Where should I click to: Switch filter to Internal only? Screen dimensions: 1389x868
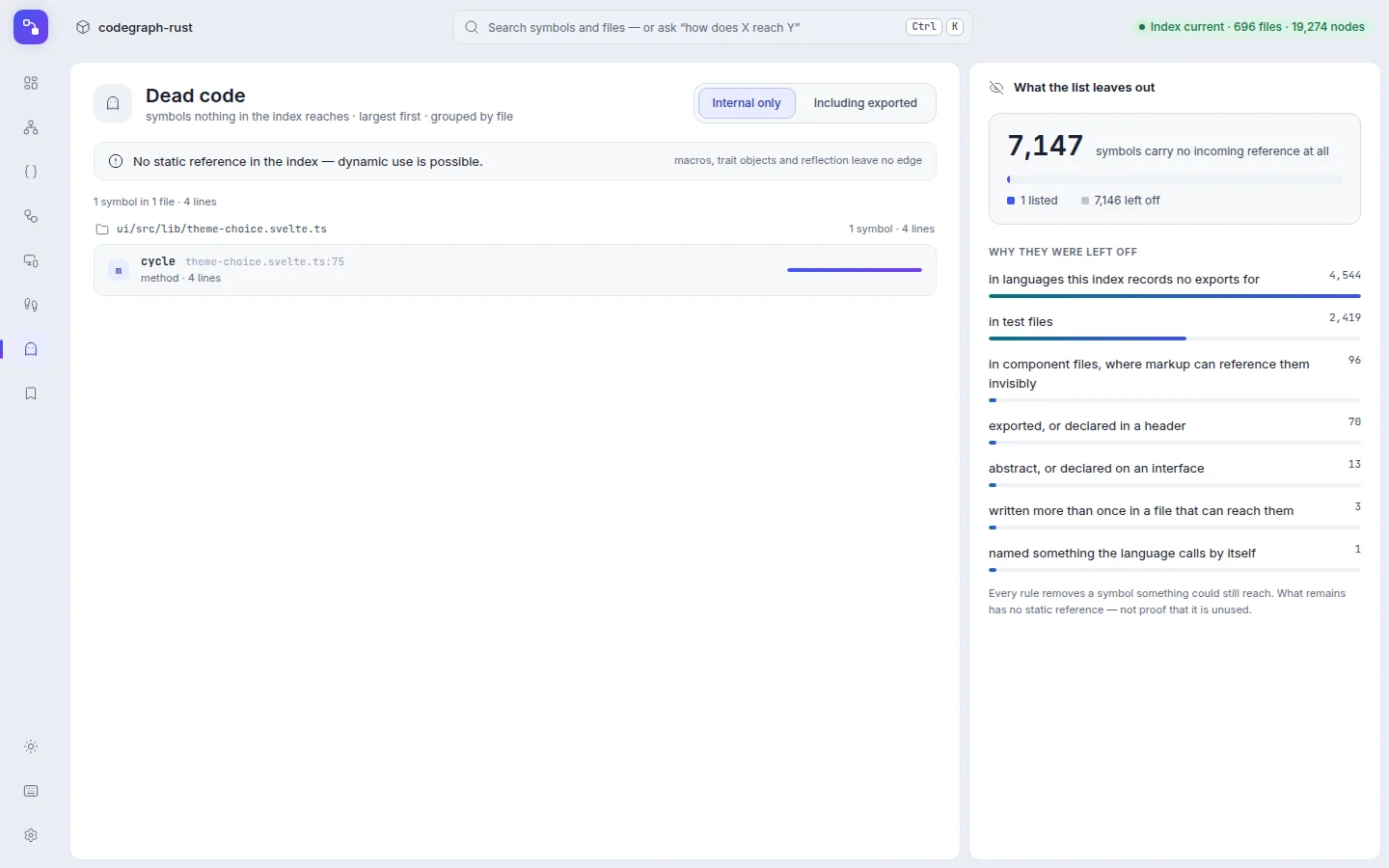[747, 103]
